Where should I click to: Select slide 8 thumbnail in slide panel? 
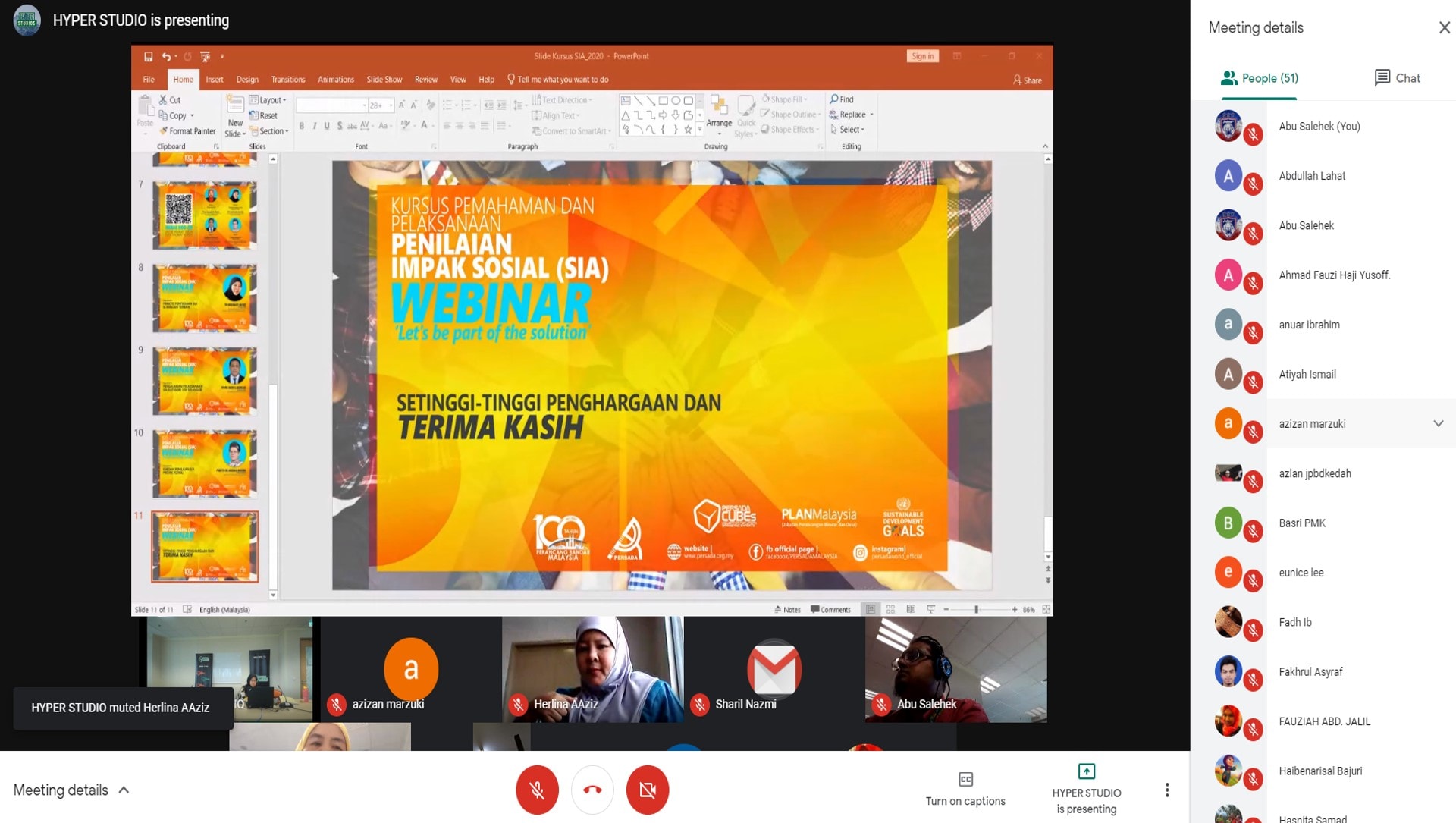(205, 297)
